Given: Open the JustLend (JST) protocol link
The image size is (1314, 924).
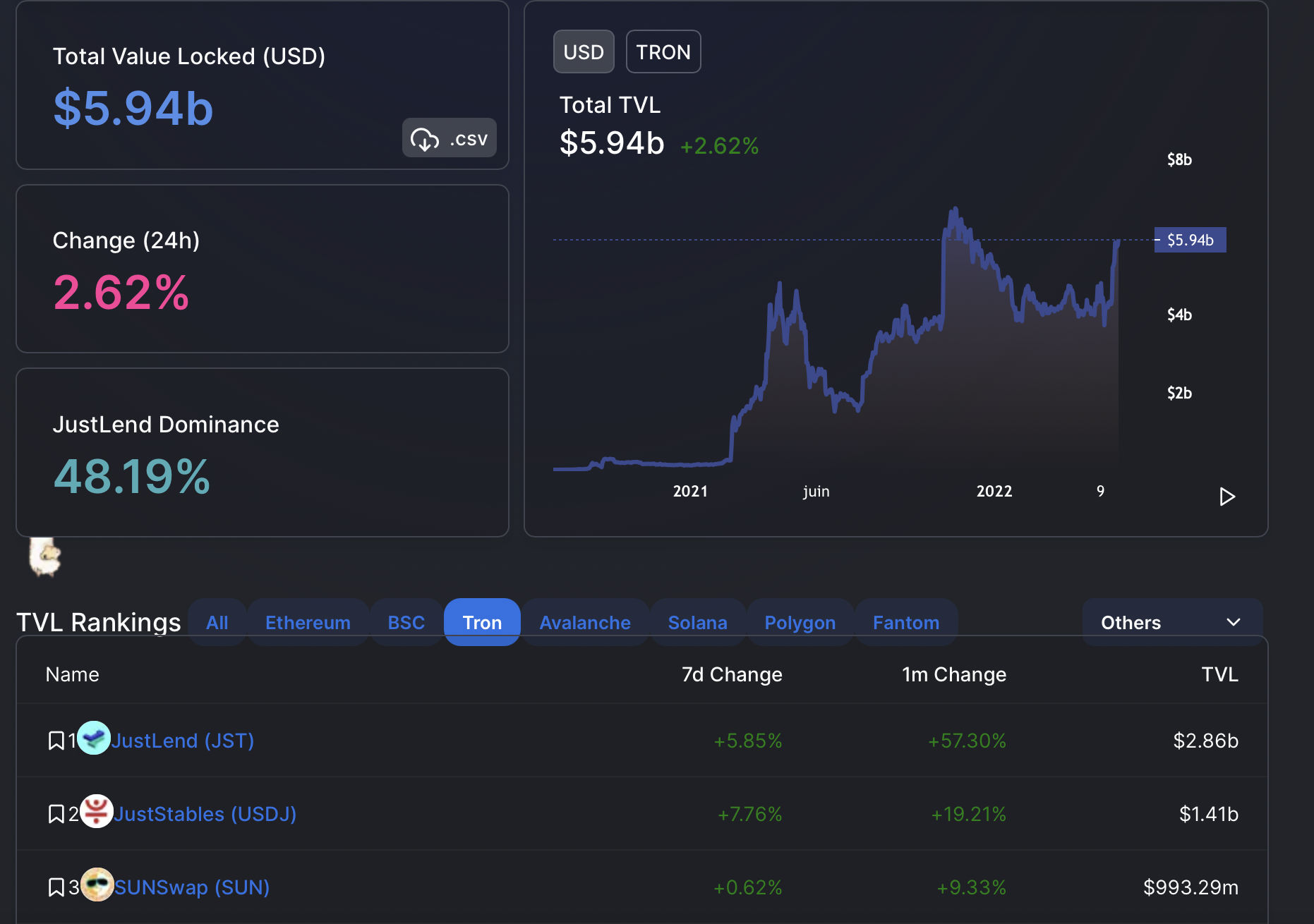Looking at the screenshot, I should coord(183,741).
